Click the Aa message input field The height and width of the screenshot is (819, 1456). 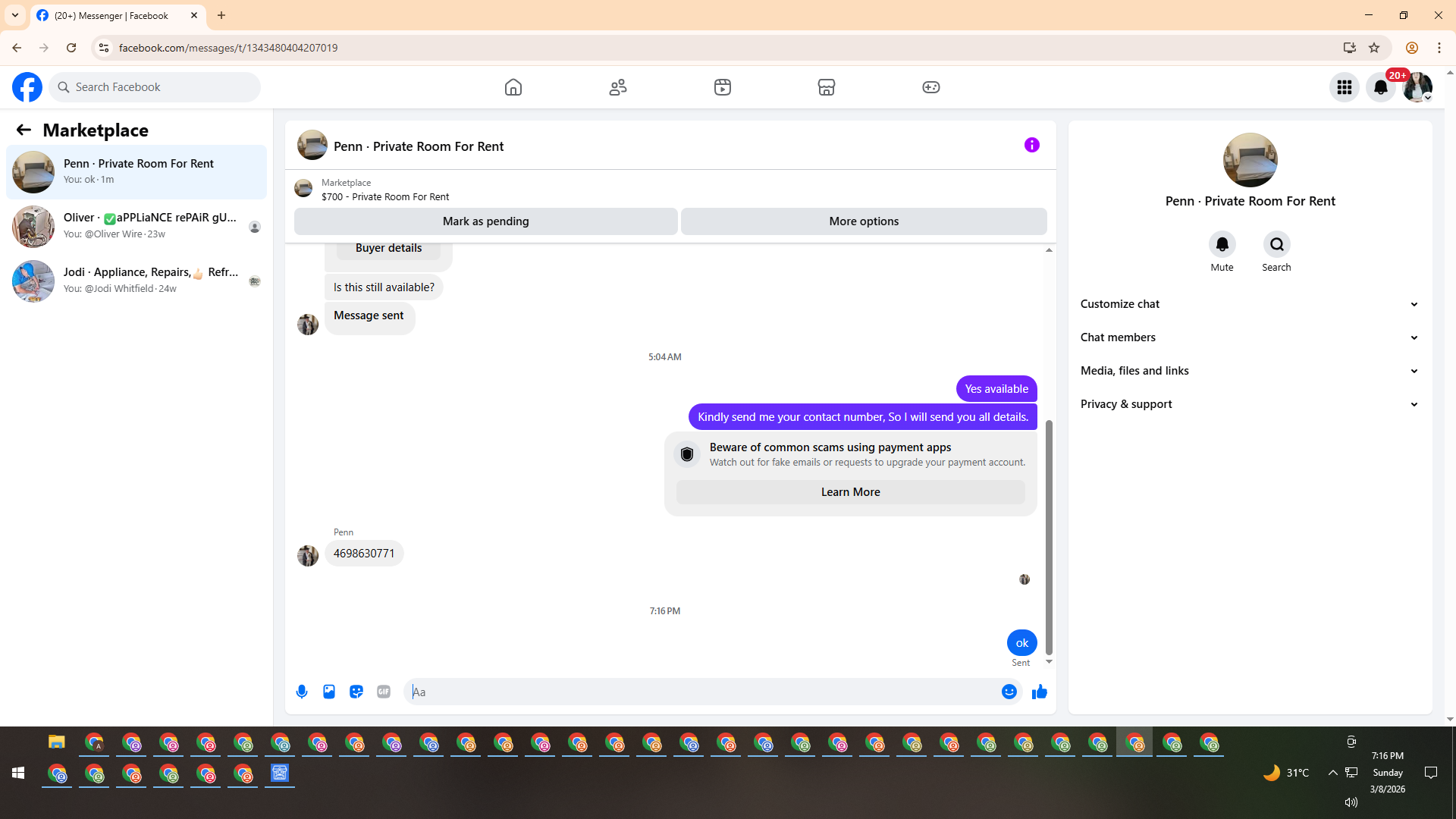[701, 692]
